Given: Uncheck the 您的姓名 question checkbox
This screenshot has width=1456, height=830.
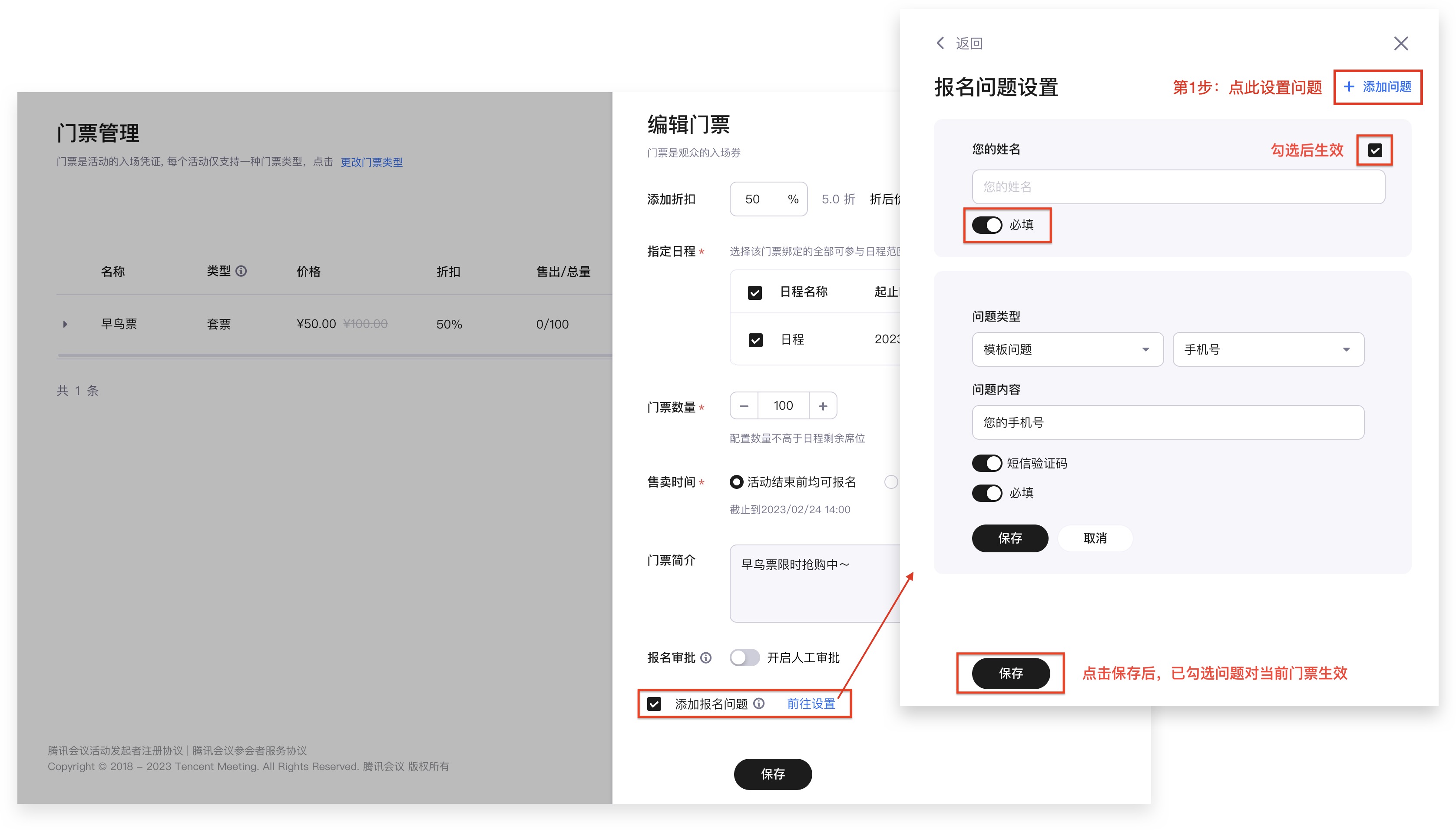Looking at the screenshot, I should (x=1374, y=150).
